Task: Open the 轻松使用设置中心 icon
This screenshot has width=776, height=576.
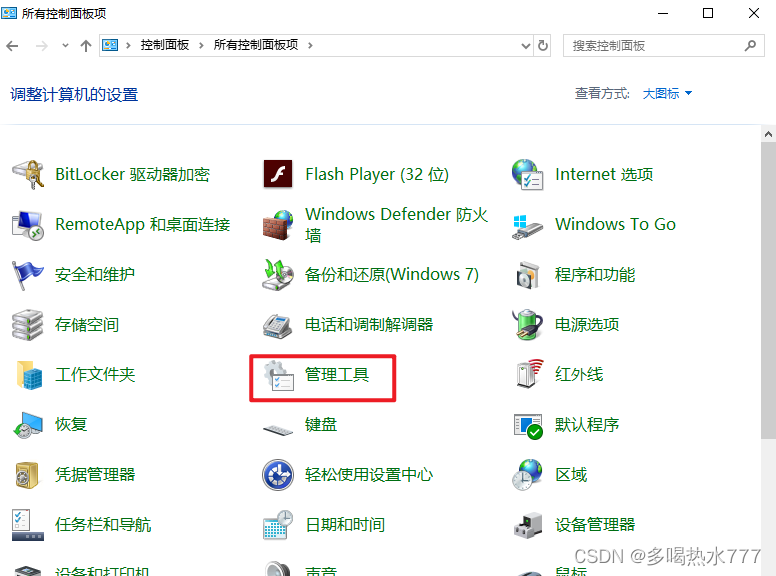Action: pos(278,475)
